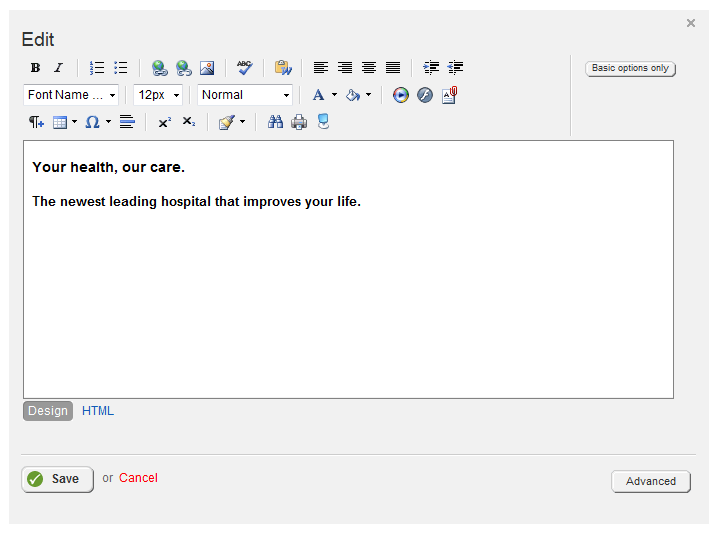718x533 pixels.
Task: Open Find and Replace binoculars icon
Action: [275, 122]
